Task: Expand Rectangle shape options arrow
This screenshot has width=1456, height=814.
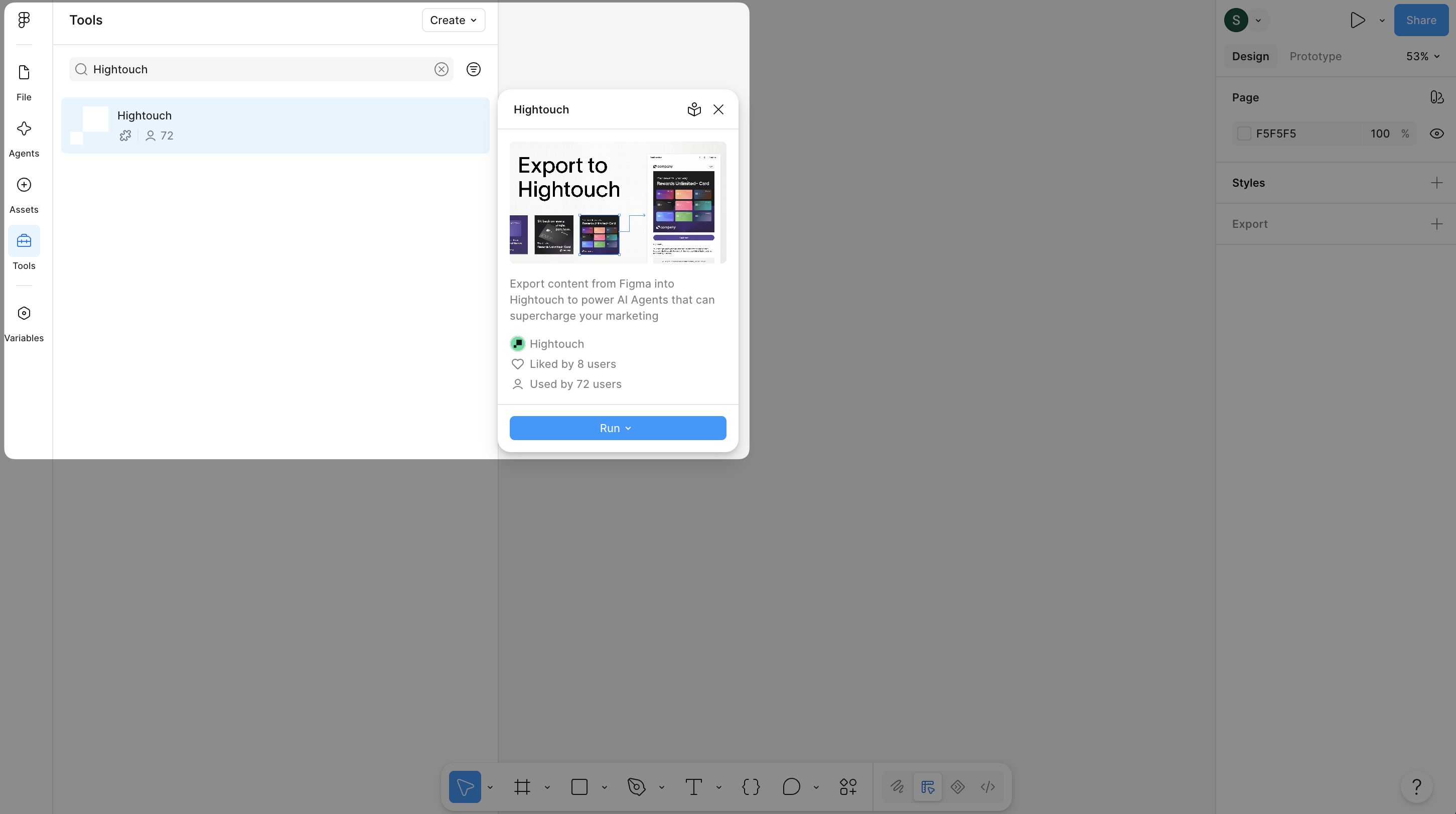Action: 604,787
